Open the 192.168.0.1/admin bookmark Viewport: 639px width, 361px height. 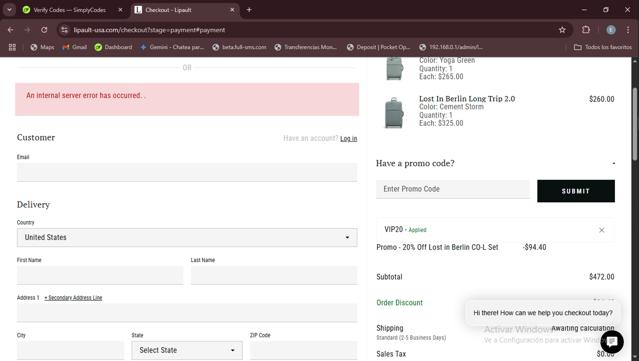tap(451, 47)
